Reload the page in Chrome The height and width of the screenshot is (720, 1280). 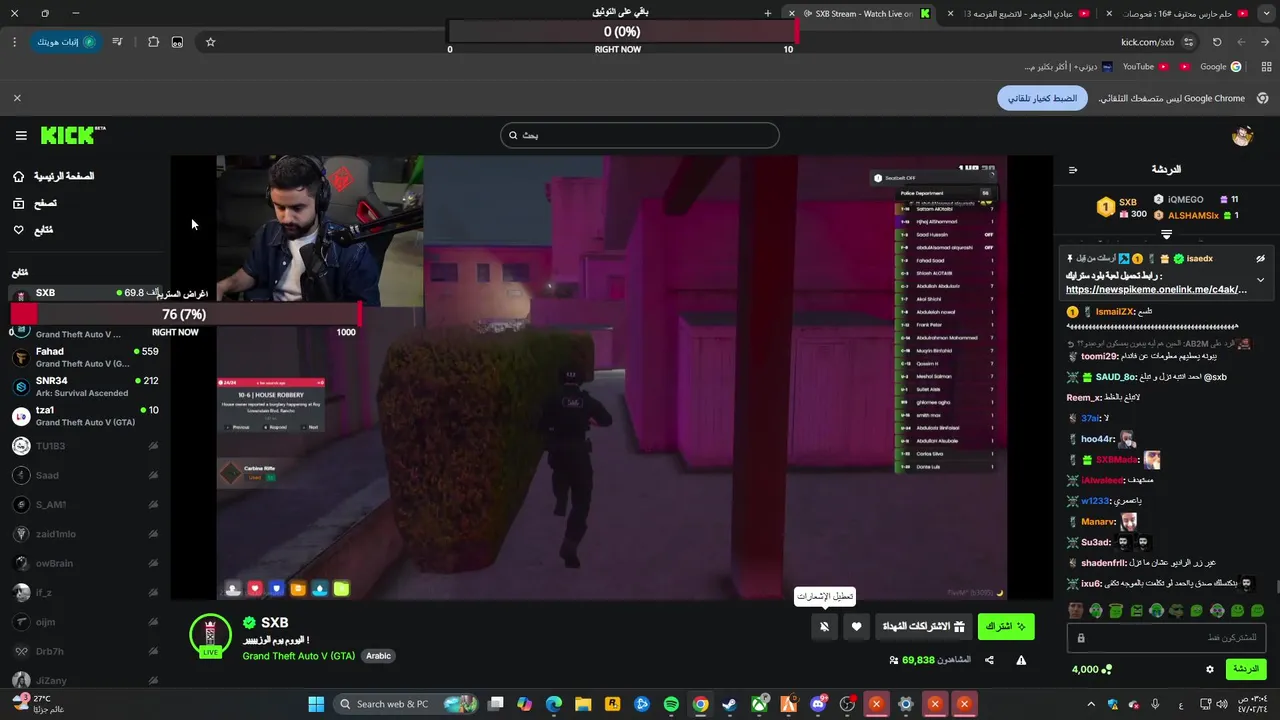point(1217,42)
